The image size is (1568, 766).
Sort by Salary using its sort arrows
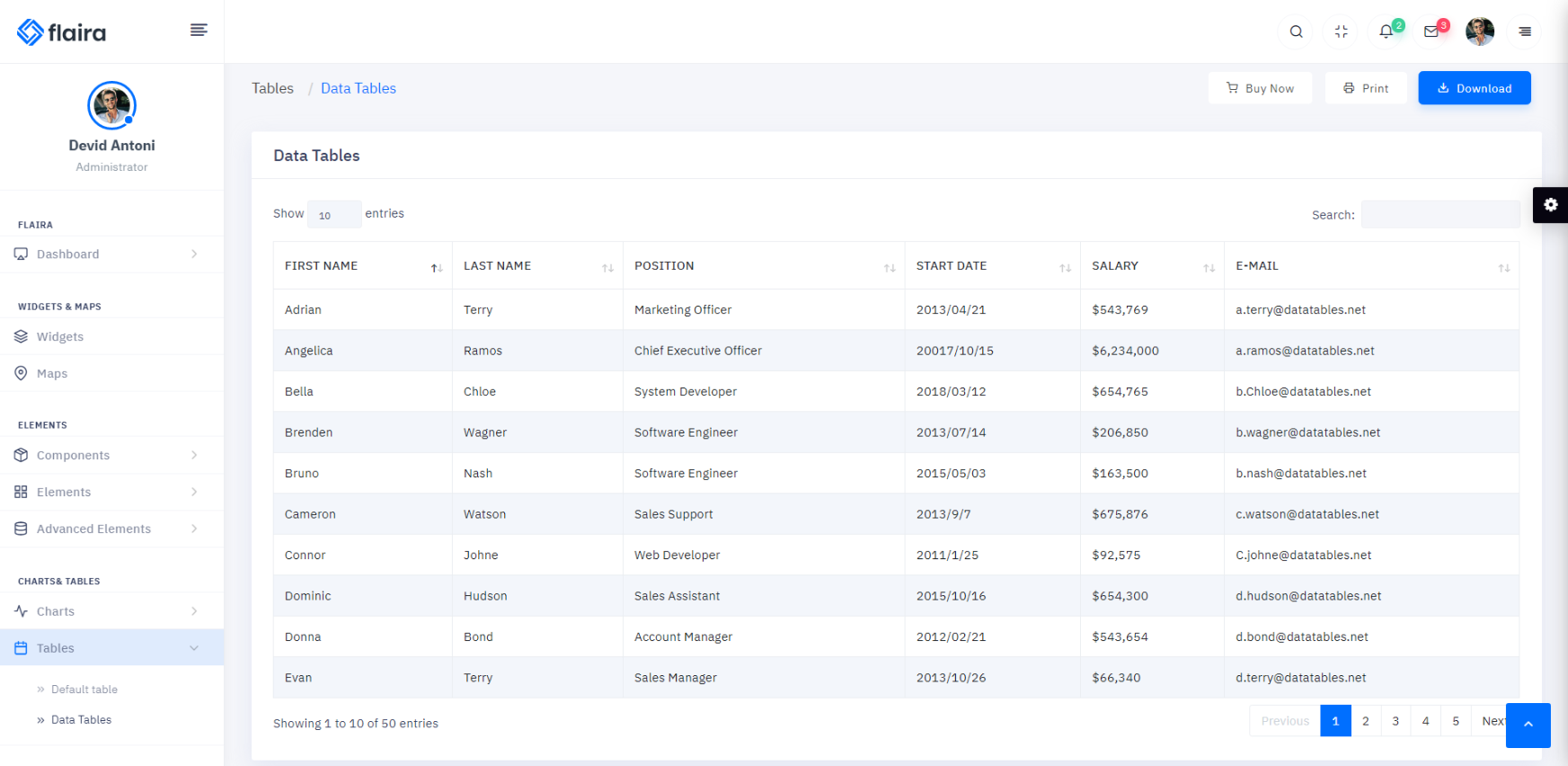pyautogui.click(x=1209, y=268)
